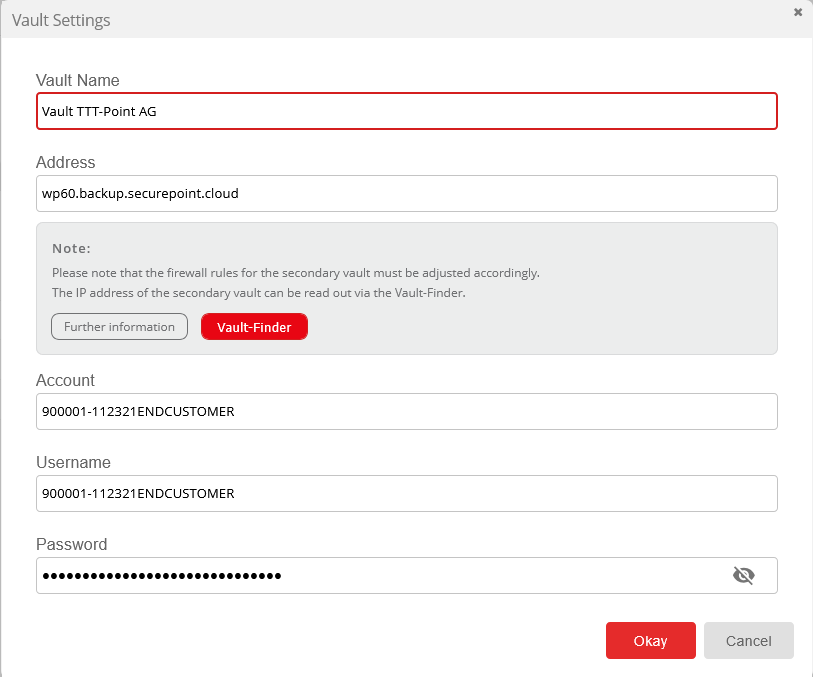
Task: Click the firewall rules note sentence
Action: pos(296,272)
